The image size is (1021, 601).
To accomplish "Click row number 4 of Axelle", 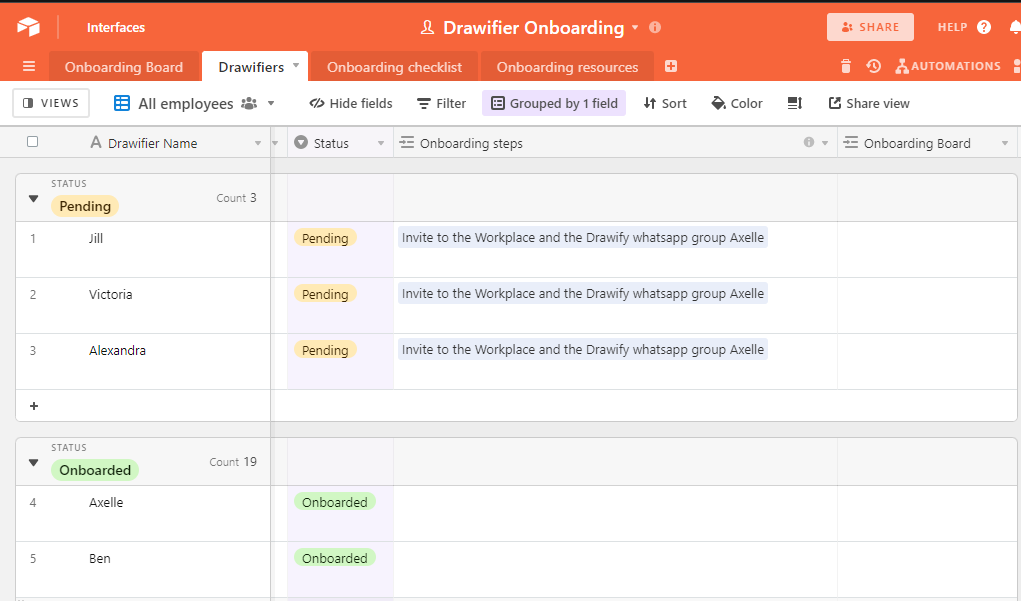I will pos(33,503).
